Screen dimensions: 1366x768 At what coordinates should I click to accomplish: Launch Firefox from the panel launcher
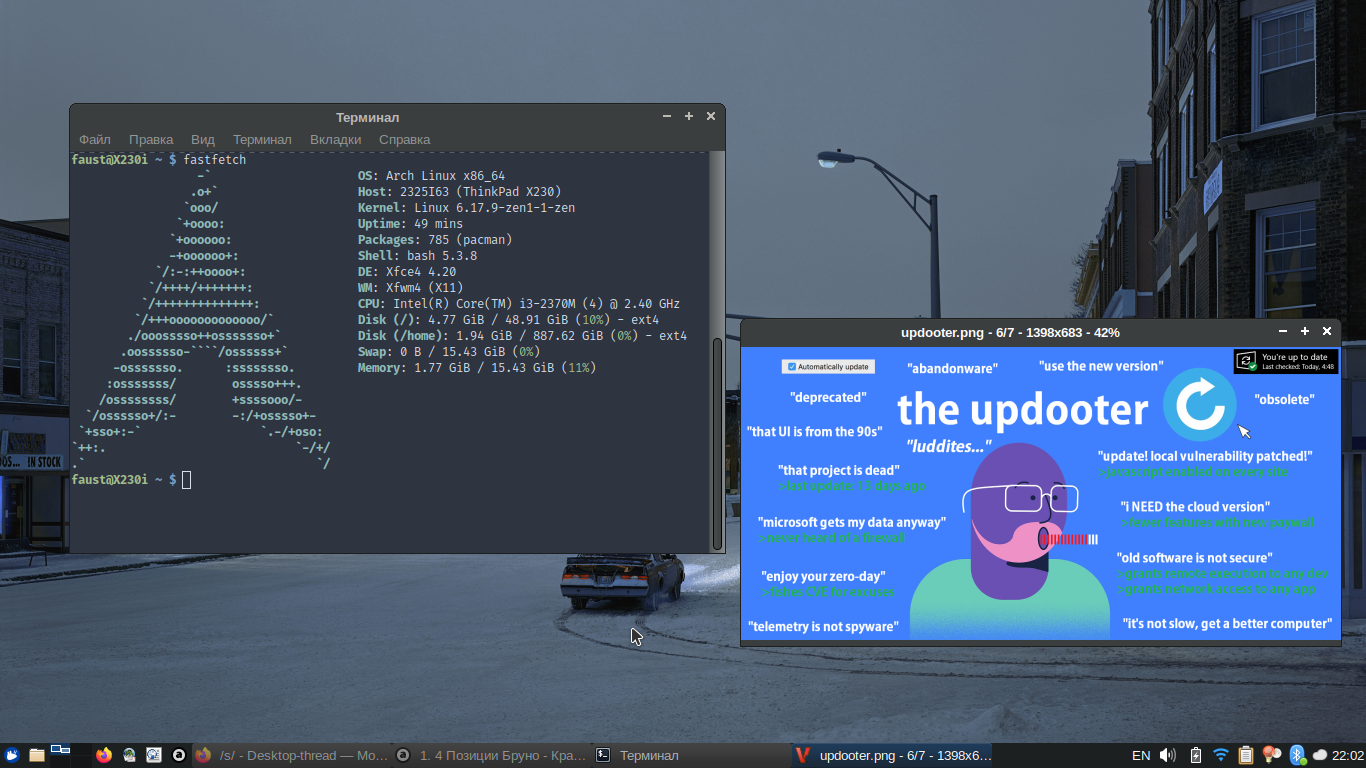[104, 755]
